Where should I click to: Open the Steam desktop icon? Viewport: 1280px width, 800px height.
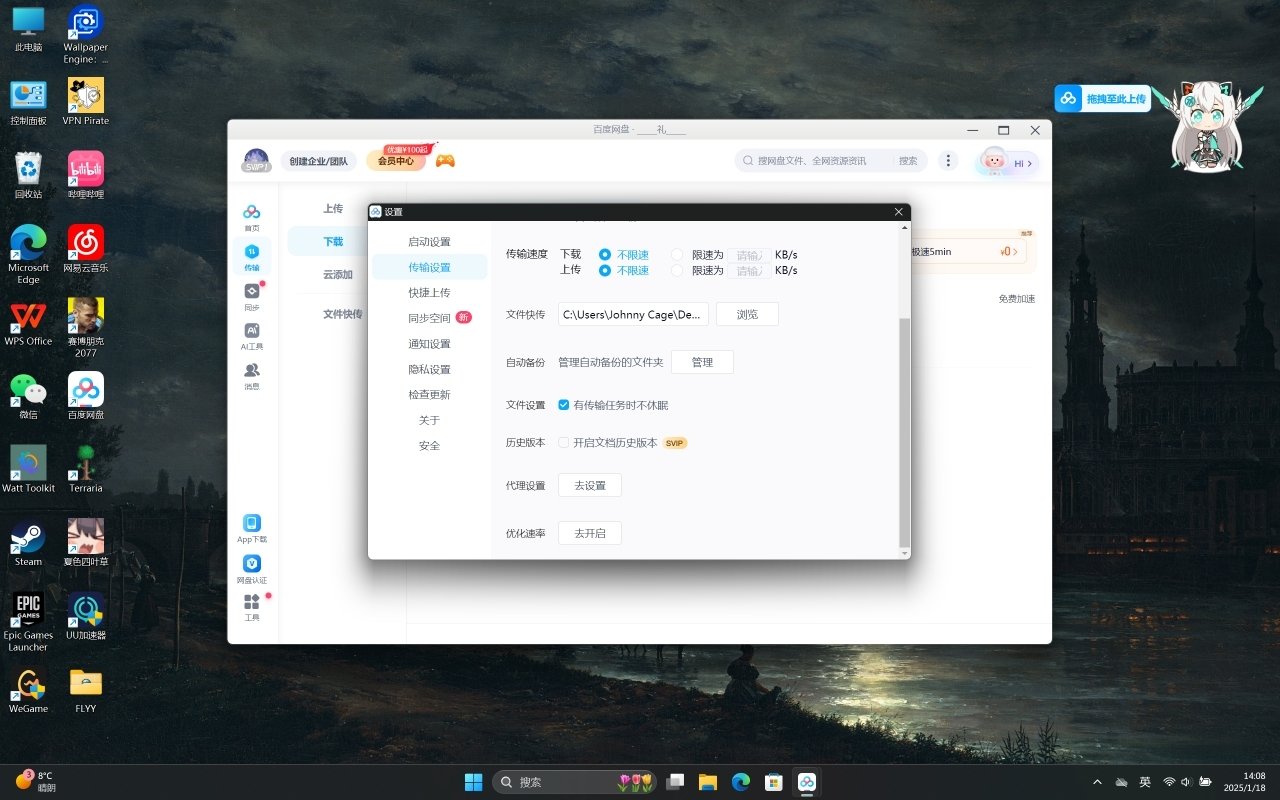coord(28,543)
